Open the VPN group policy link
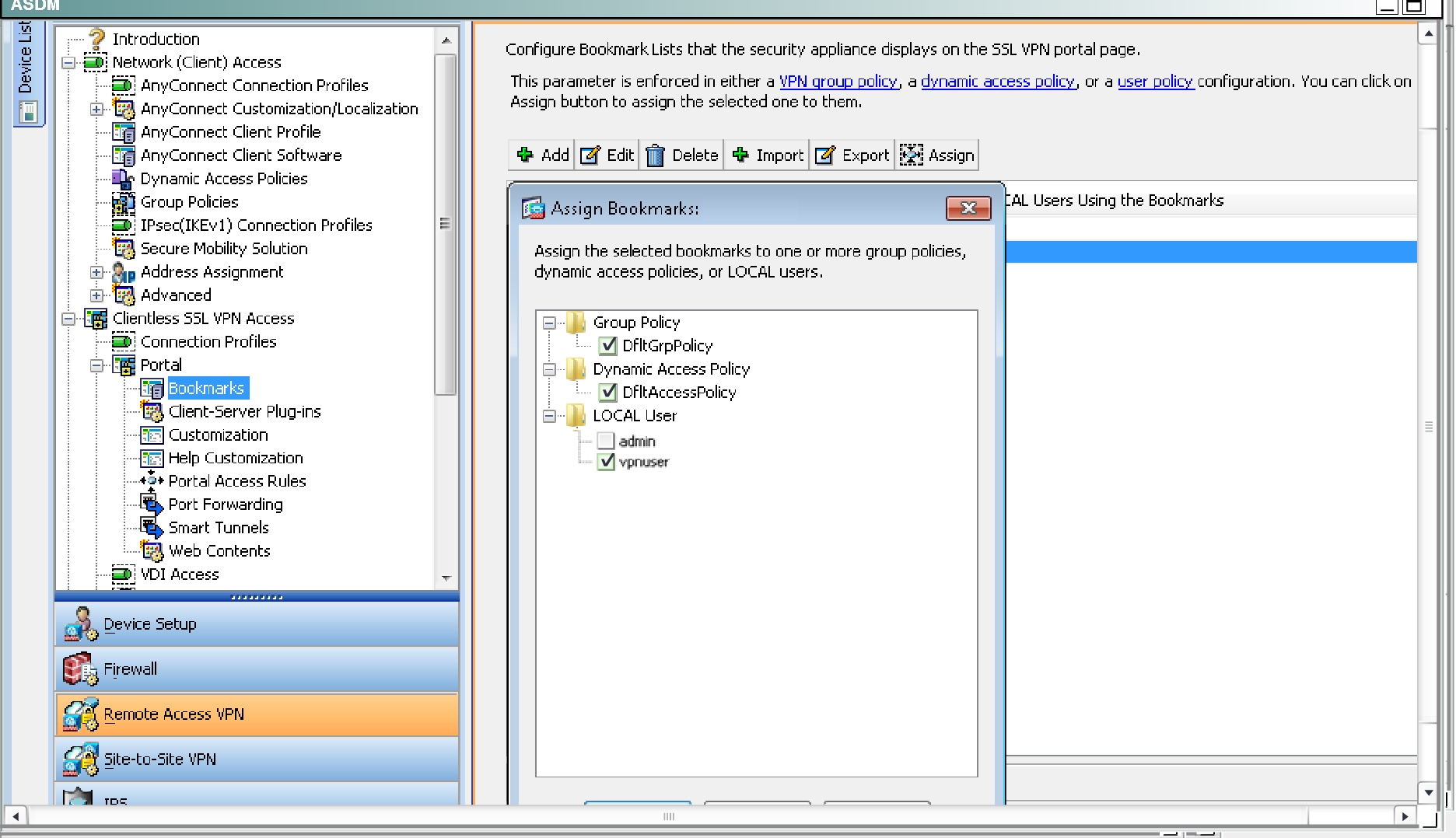The width and height of the screenshot is (1456, 838). click(838, 82)
